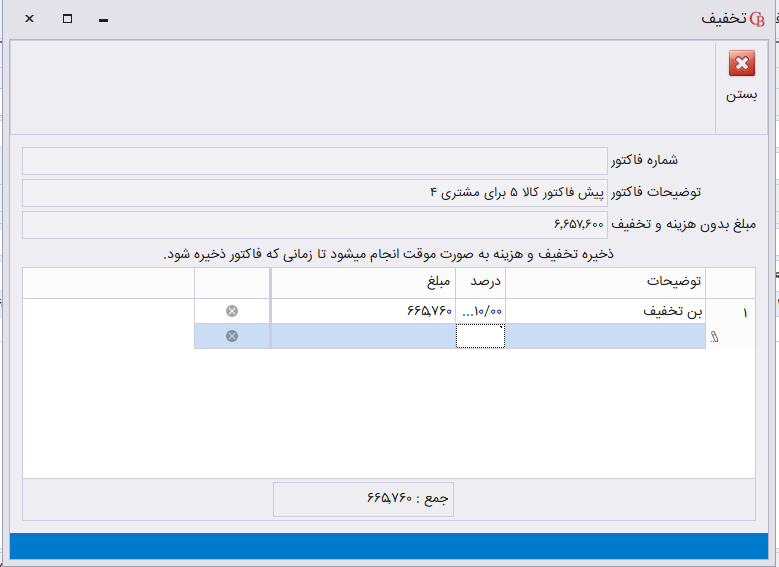Screen dimensions: 779x567
Task: Click the شماره فاکتور field
Action: pyautogui.click(x=314, y=161)
